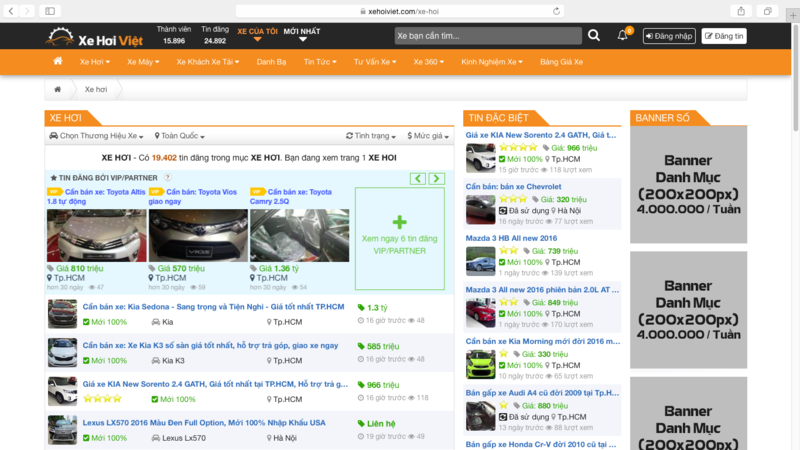Click the first Banner Danh Mục ad
800x450 pixels.
(688, 184)
